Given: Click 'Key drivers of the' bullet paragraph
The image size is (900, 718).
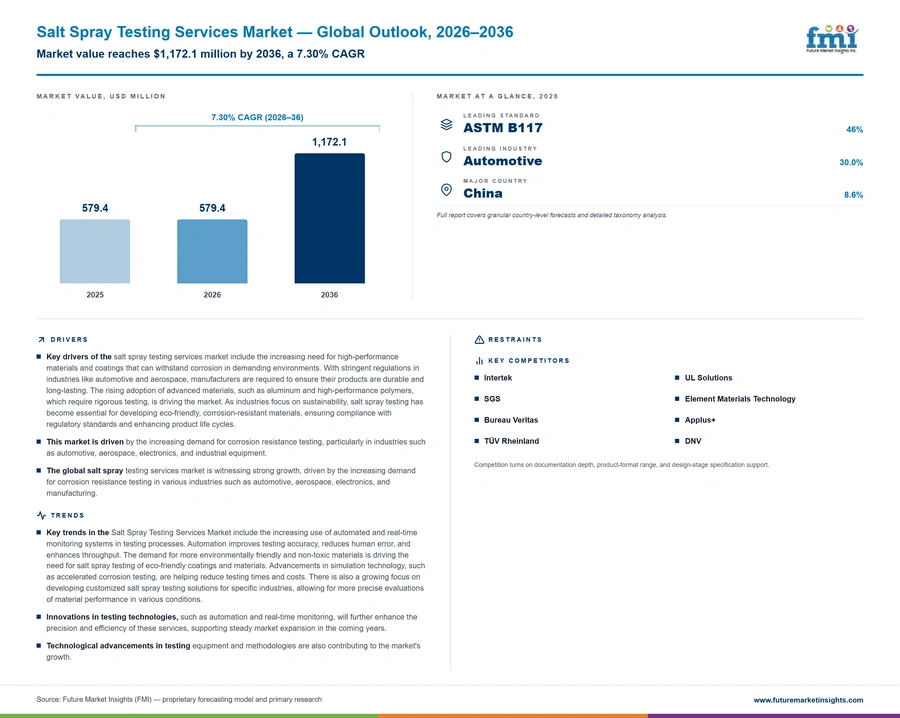Looking at the screenshot, I should tap(235, 390).
